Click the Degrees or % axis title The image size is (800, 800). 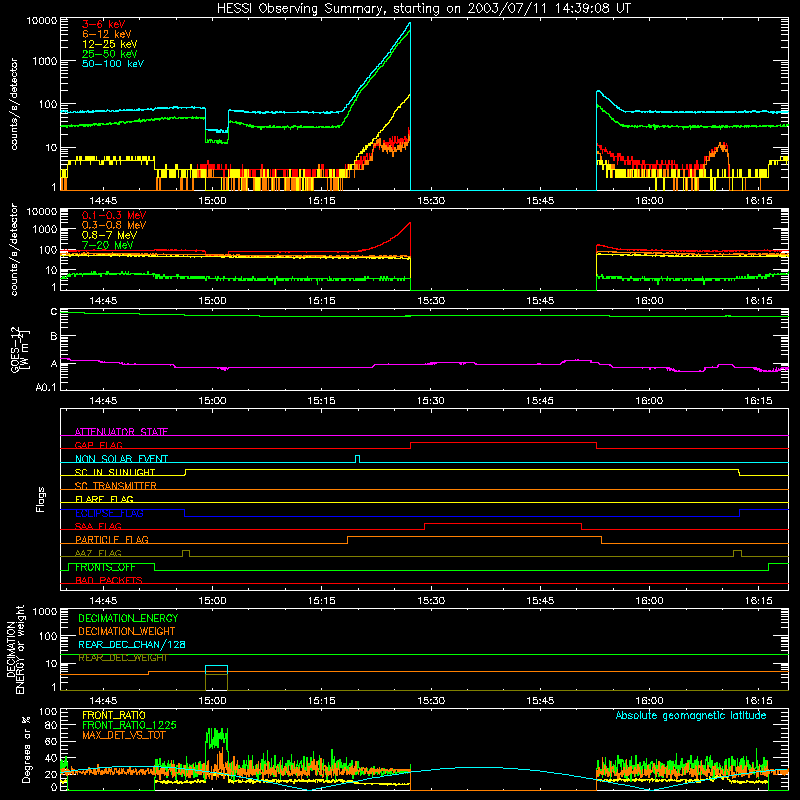tap(26, 749)
